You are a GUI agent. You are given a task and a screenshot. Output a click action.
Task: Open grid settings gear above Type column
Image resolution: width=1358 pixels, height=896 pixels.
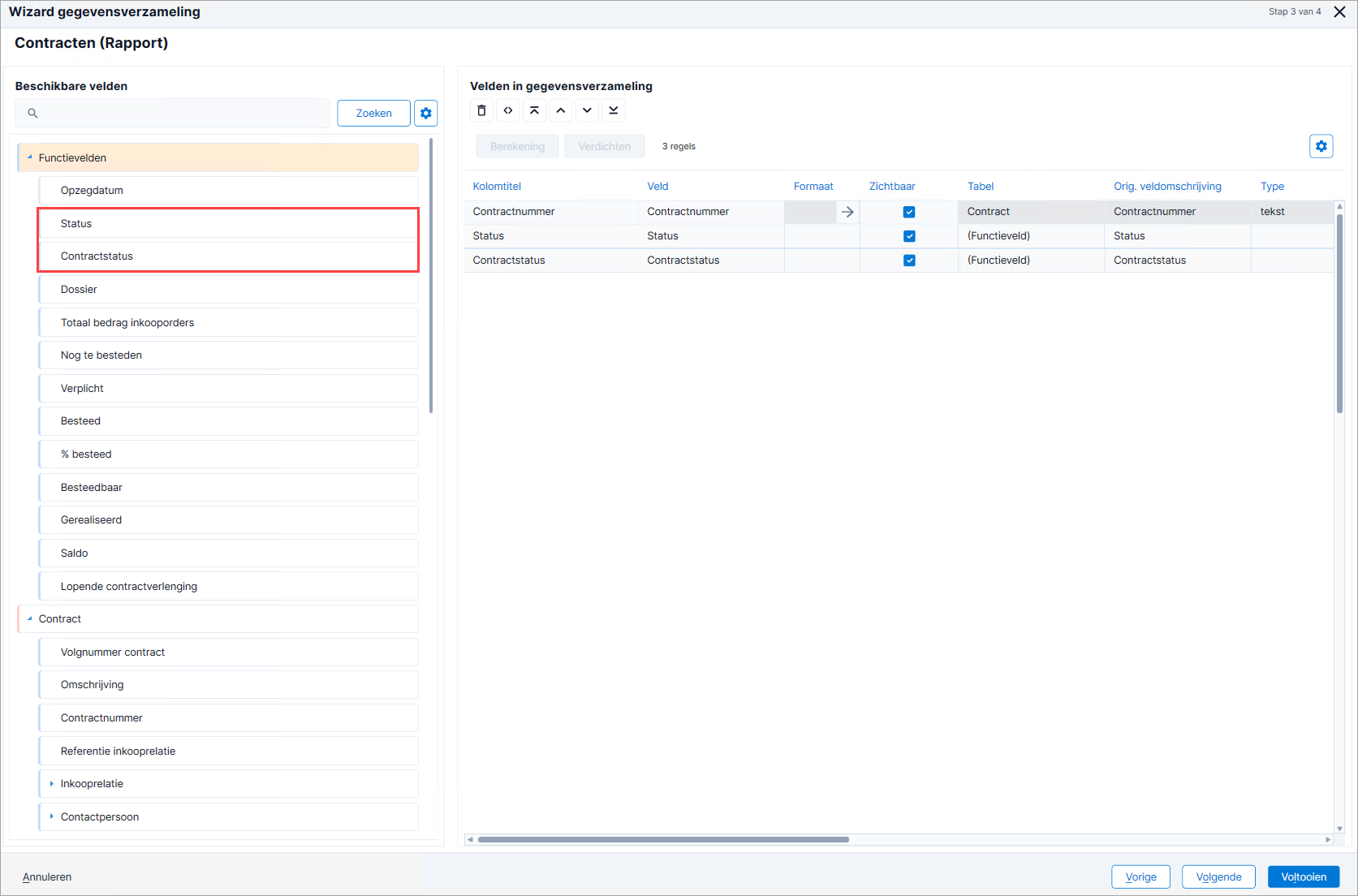(x=1321, y=146)
